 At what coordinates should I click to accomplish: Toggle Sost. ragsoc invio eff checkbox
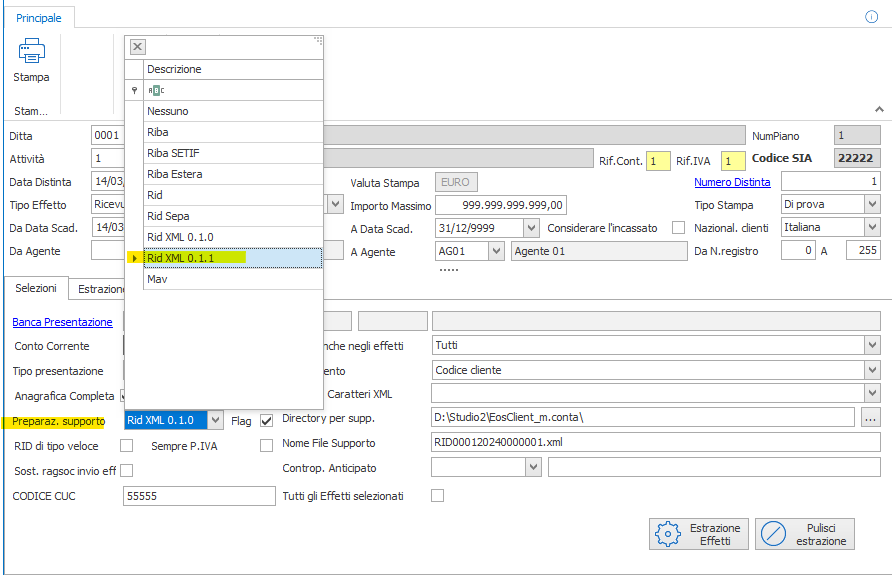[x=126, y=471]
